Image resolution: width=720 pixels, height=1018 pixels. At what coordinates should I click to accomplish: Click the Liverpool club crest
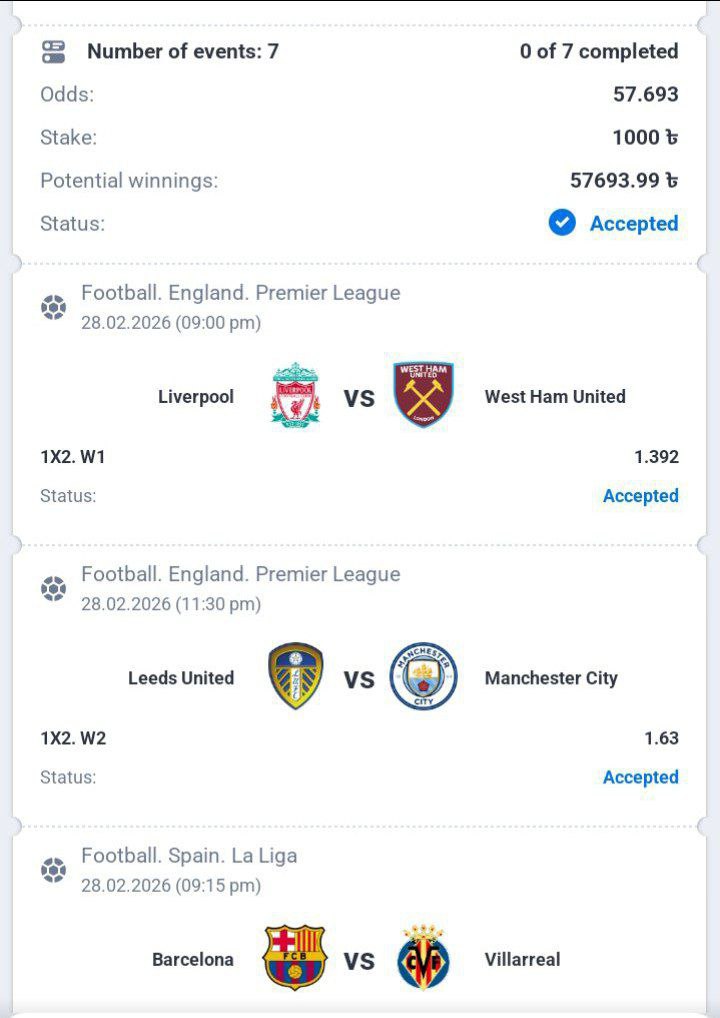click(295, 395)
